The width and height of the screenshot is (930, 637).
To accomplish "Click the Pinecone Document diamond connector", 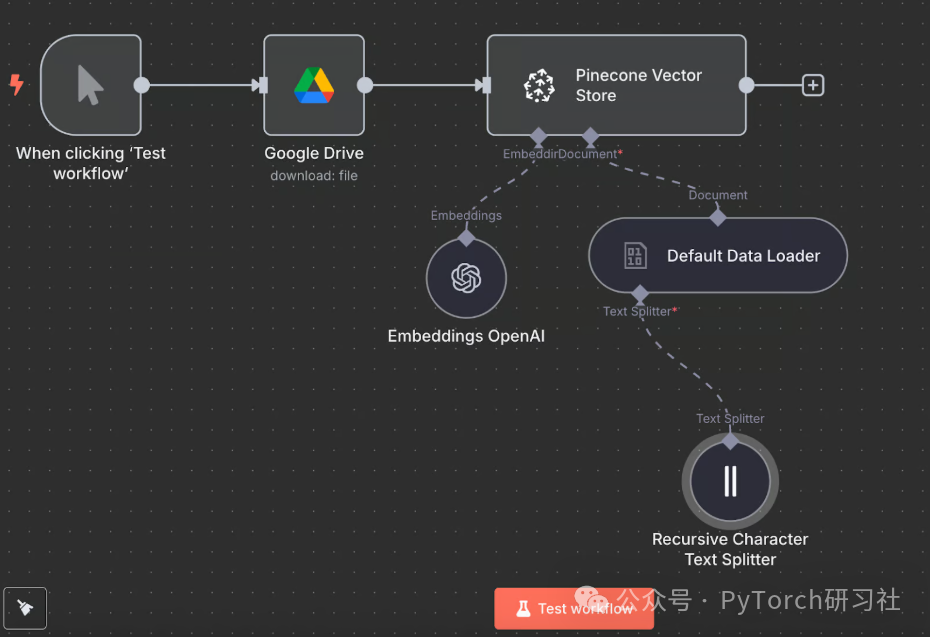I will pos(590,136).
